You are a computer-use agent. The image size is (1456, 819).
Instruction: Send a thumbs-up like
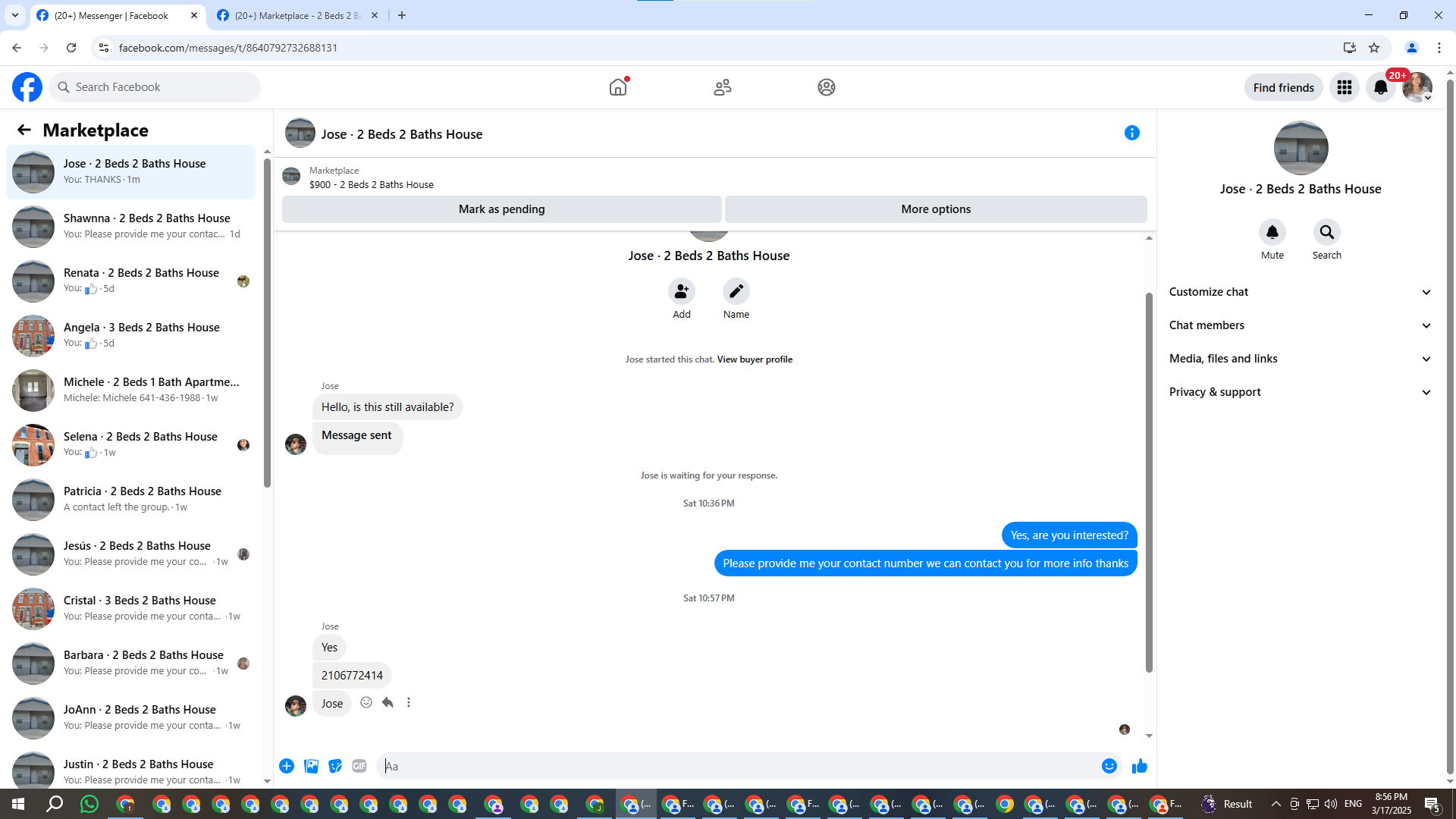click(x=1139, y=766)
